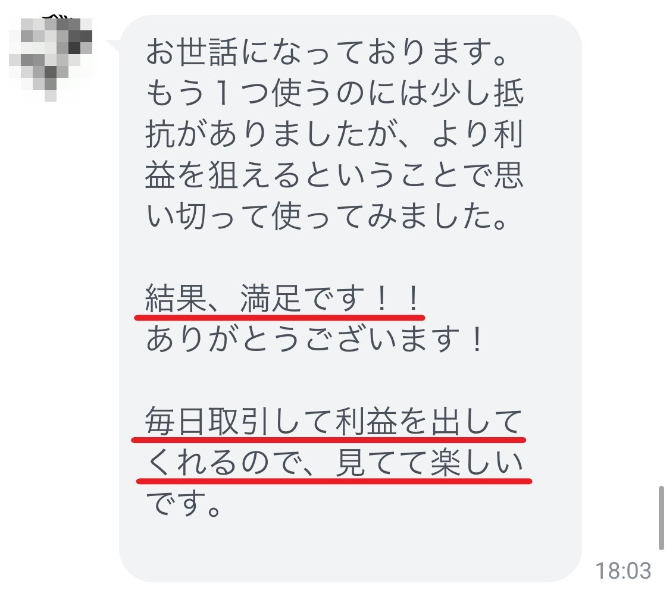Image resolution: width=670 pixels, height=603 pixels.
Task: Click the 18:03 message timestamp
Action: pos(623,571)
